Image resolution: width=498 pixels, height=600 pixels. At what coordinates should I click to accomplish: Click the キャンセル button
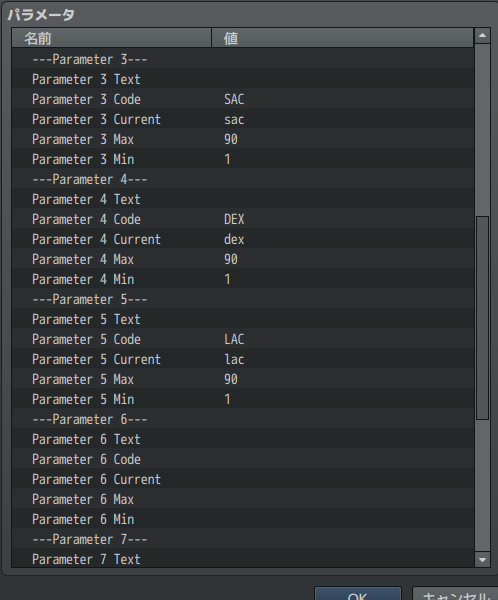point(455,594)
